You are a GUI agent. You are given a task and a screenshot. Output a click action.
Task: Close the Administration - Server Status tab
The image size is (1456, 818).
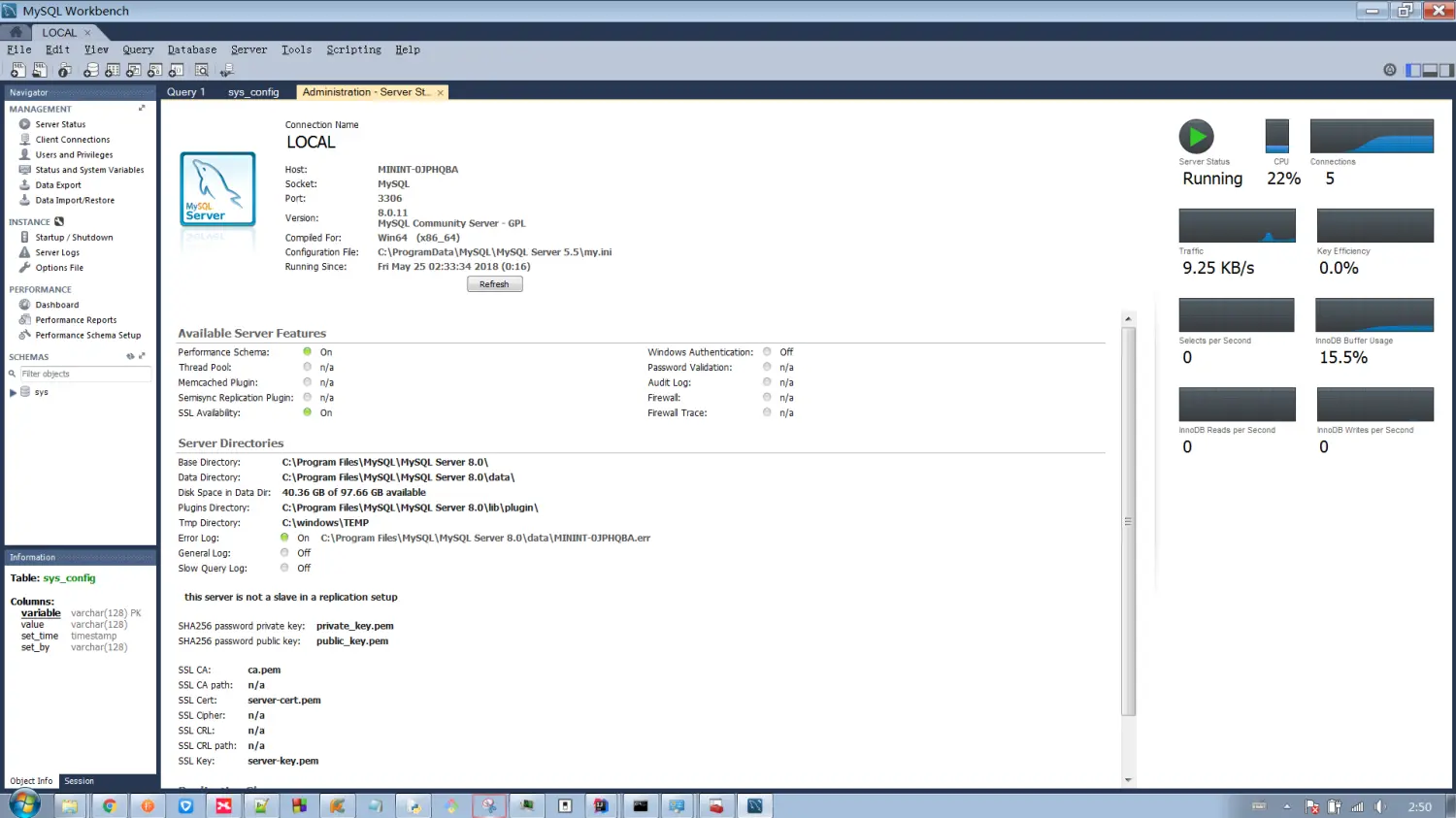pyautogui.click(x=440, y=93)
